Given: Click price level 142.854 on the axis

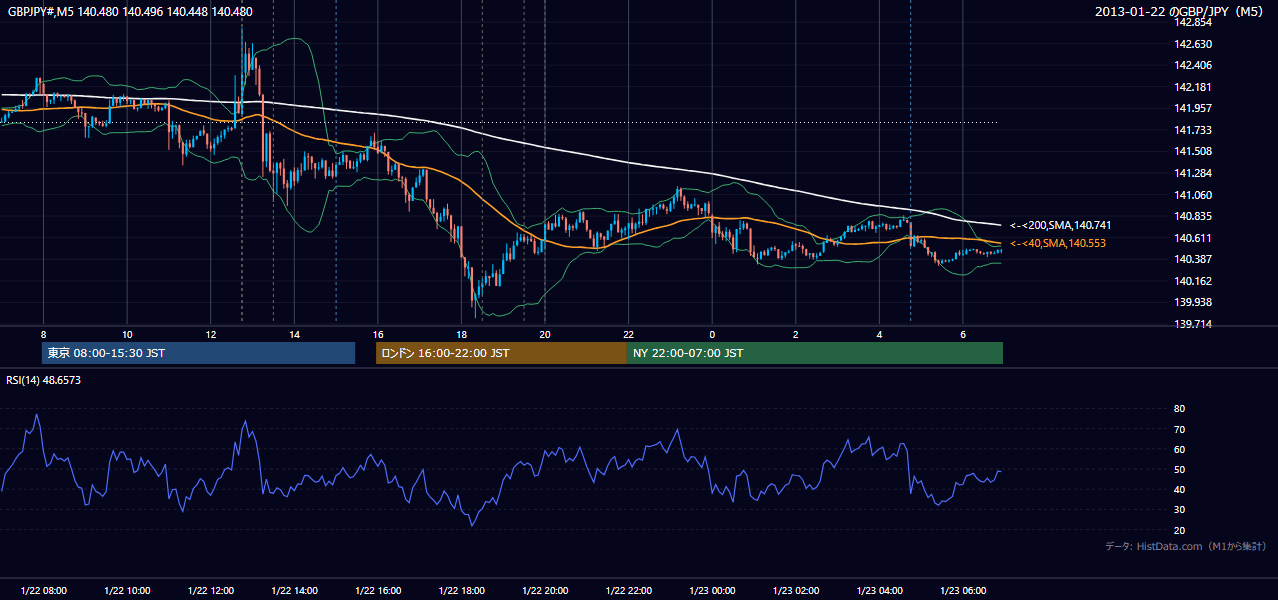Looking at the screenshot, I should 1192,22.
